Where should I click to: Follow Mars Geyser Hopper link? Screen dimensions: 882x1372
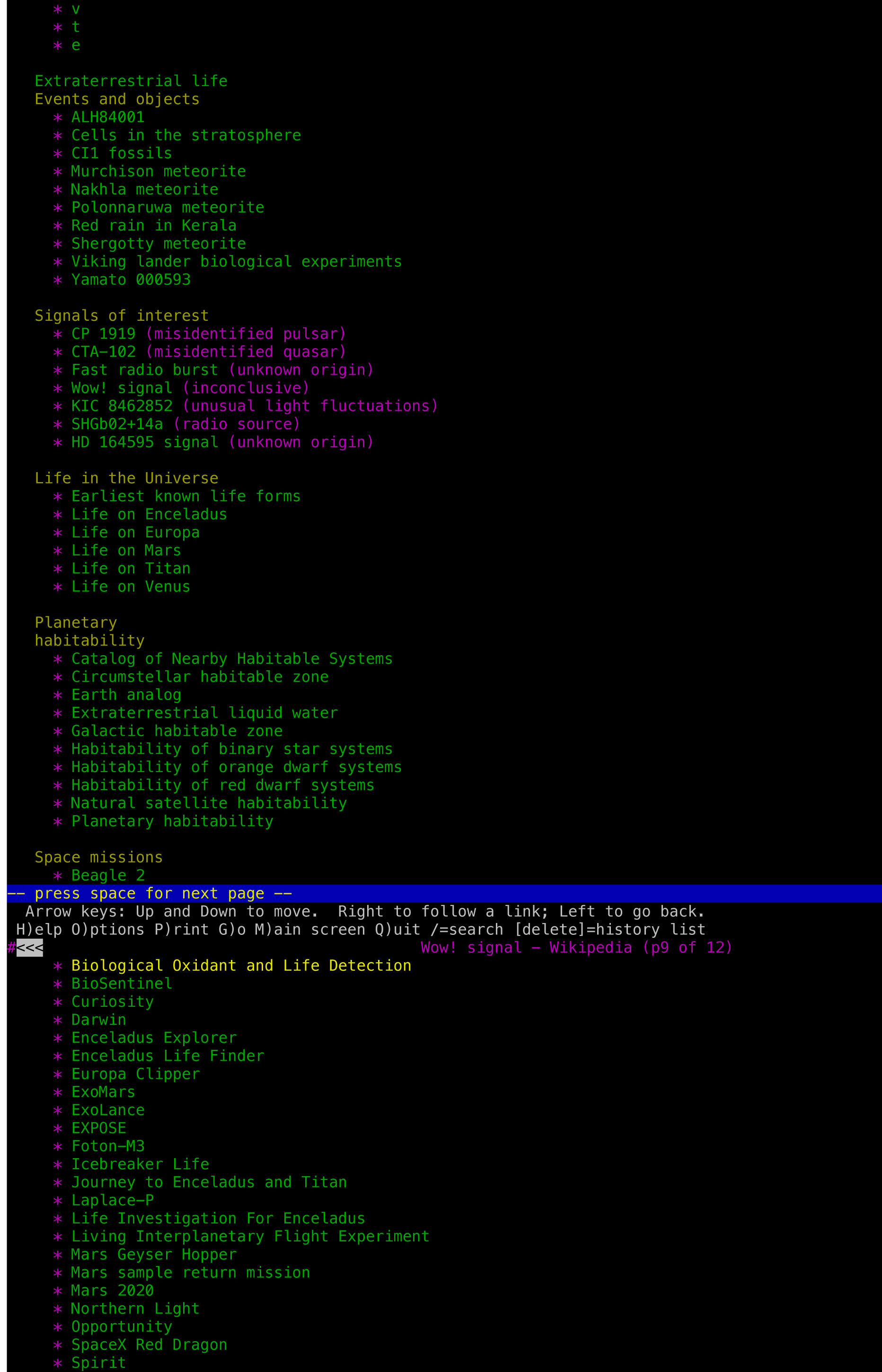point(154,1254)
